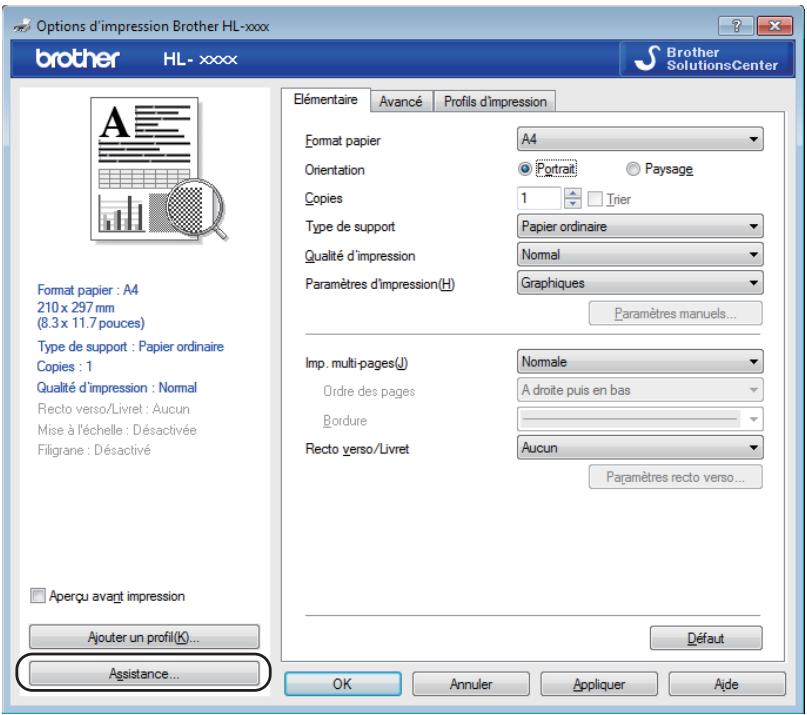Click Paramètres recto verso button
The image size is (807, 715).
(675, 477)
